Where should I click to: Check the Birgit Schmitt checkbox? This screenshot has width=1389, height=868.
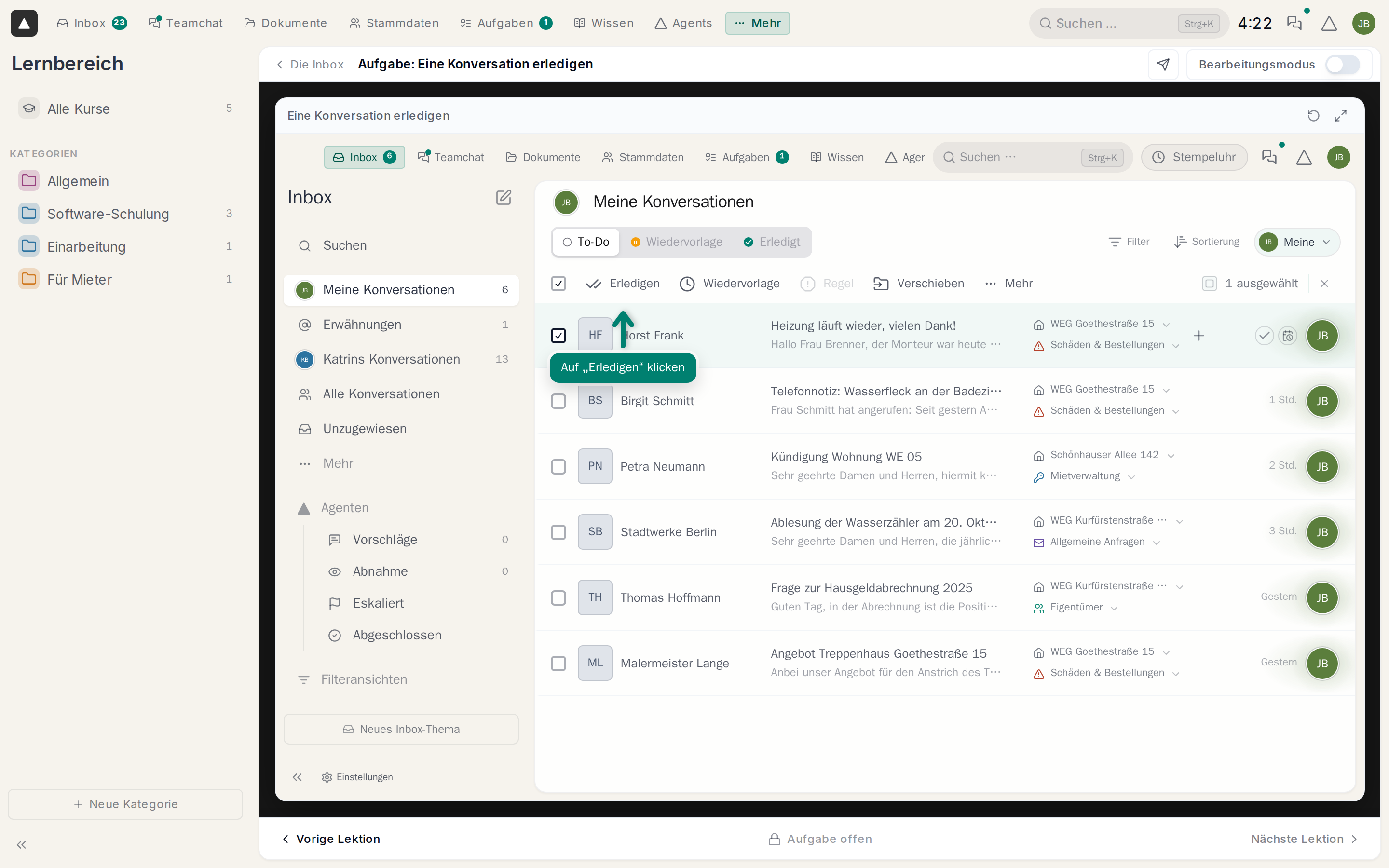pyautogui.click(x=558, y=401)
